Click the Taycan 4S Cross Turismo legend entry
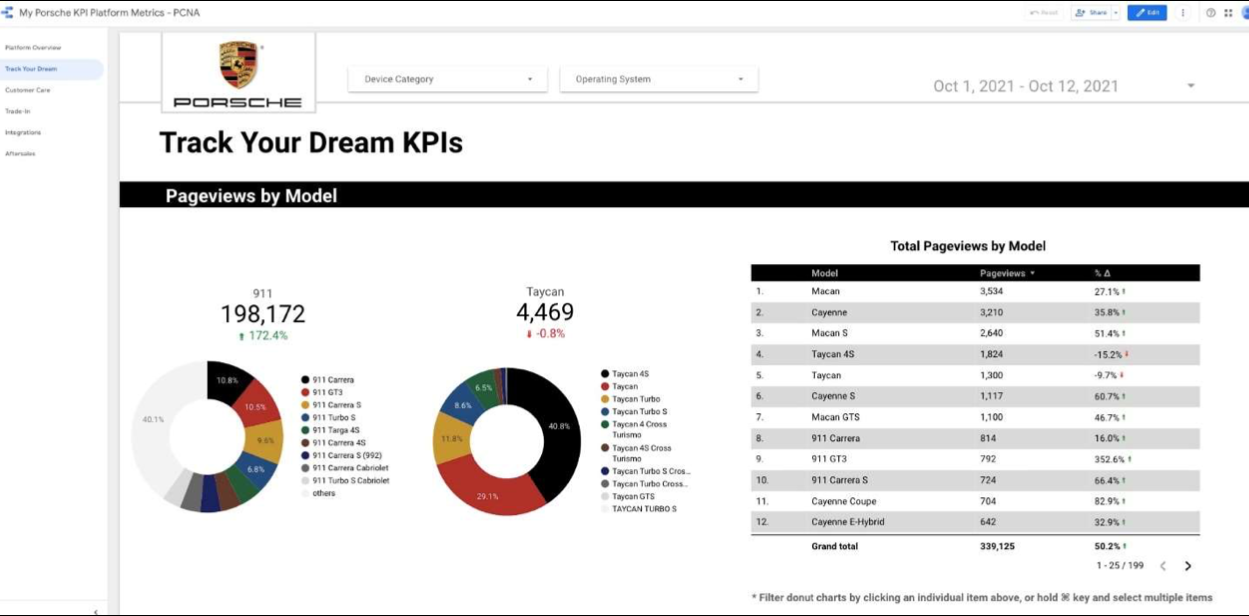 (x=635, y=453)
